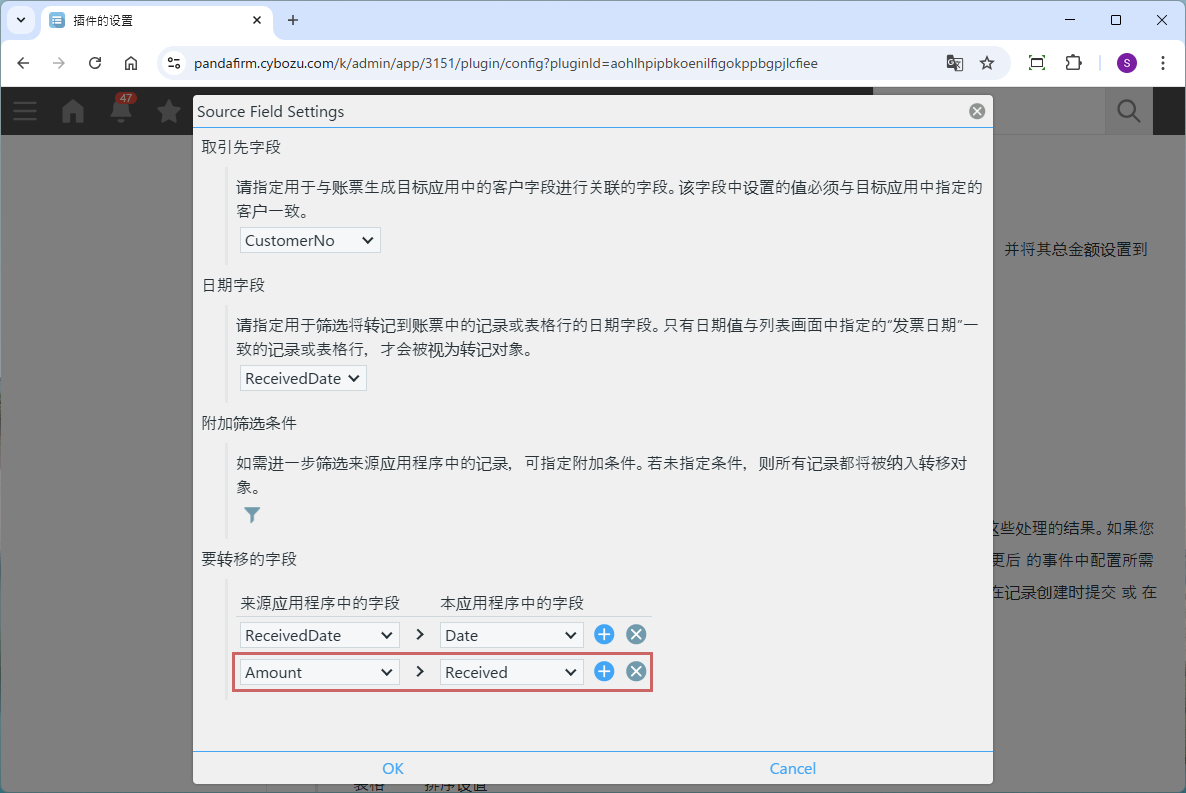This screenshot has height=793, width=1186.
Task: Remove the ReceivedDate to Date mapping row
Action: coord(636,635)
